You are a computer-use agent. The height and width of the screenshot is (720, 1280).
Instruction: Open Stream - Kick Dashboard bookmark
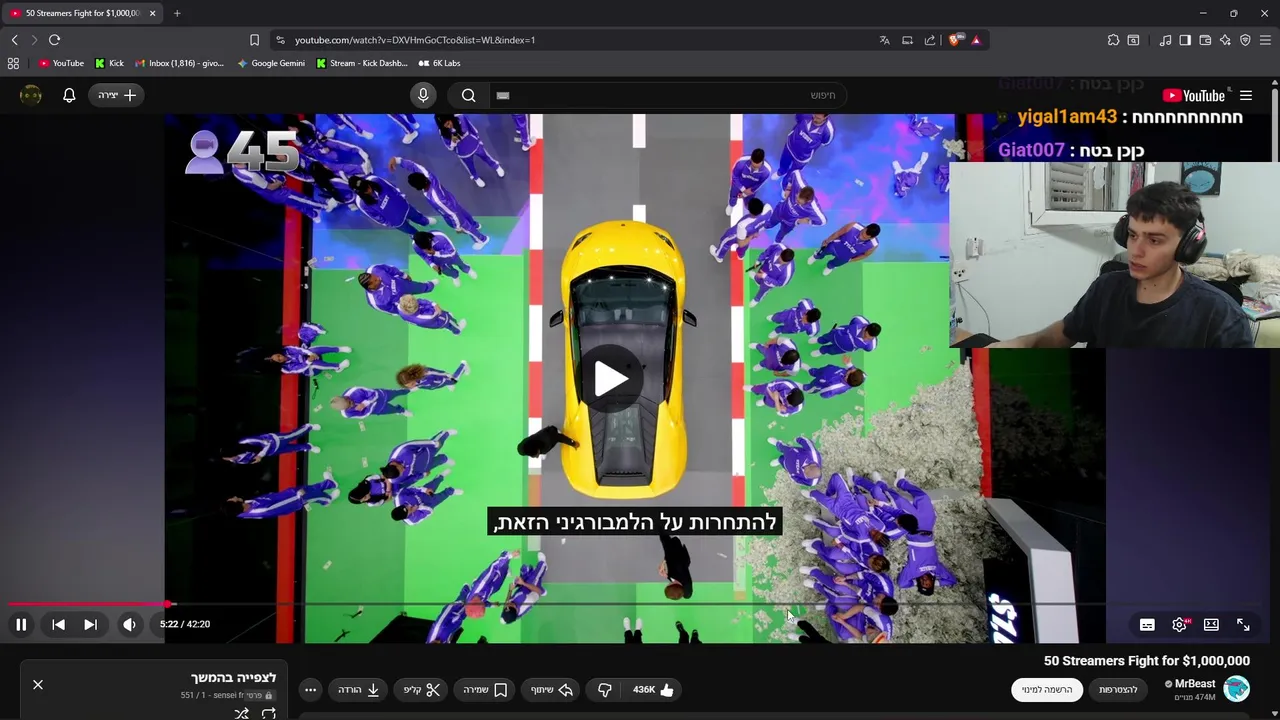click(361, 63)
